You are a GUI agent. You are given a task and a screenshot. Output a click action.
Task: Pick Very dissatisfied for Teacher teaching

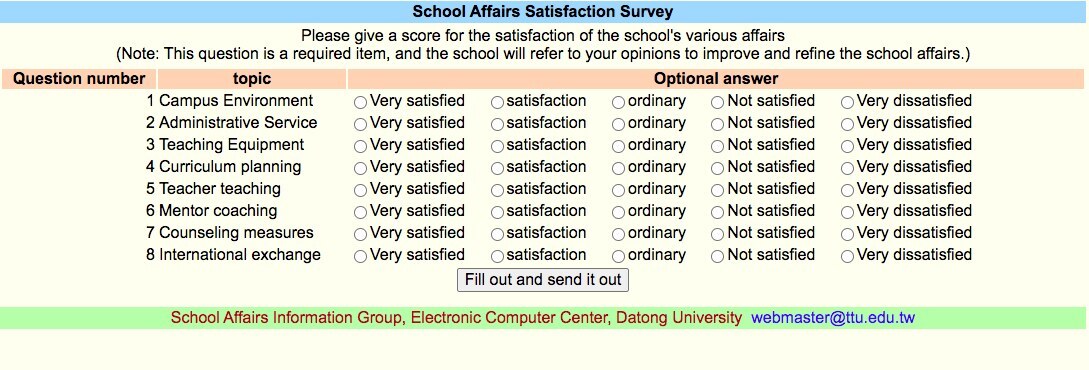(847, 190)
